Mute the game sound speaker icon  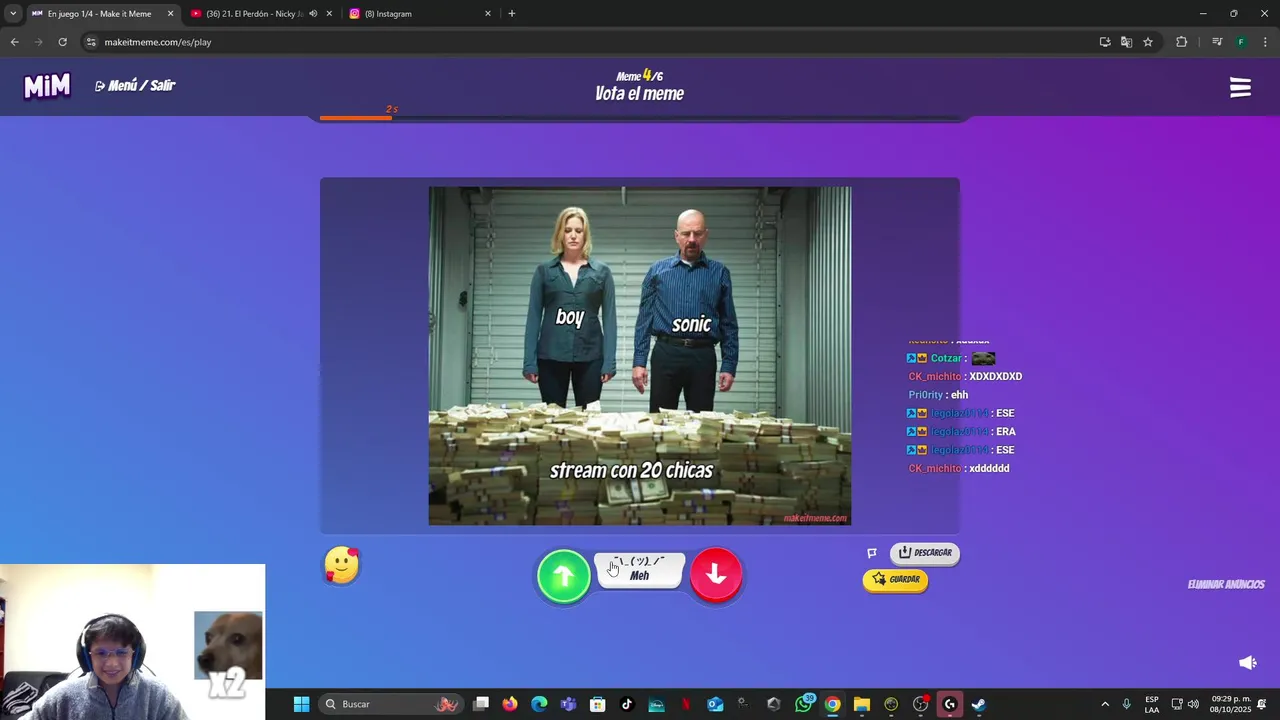[1247, 662]
